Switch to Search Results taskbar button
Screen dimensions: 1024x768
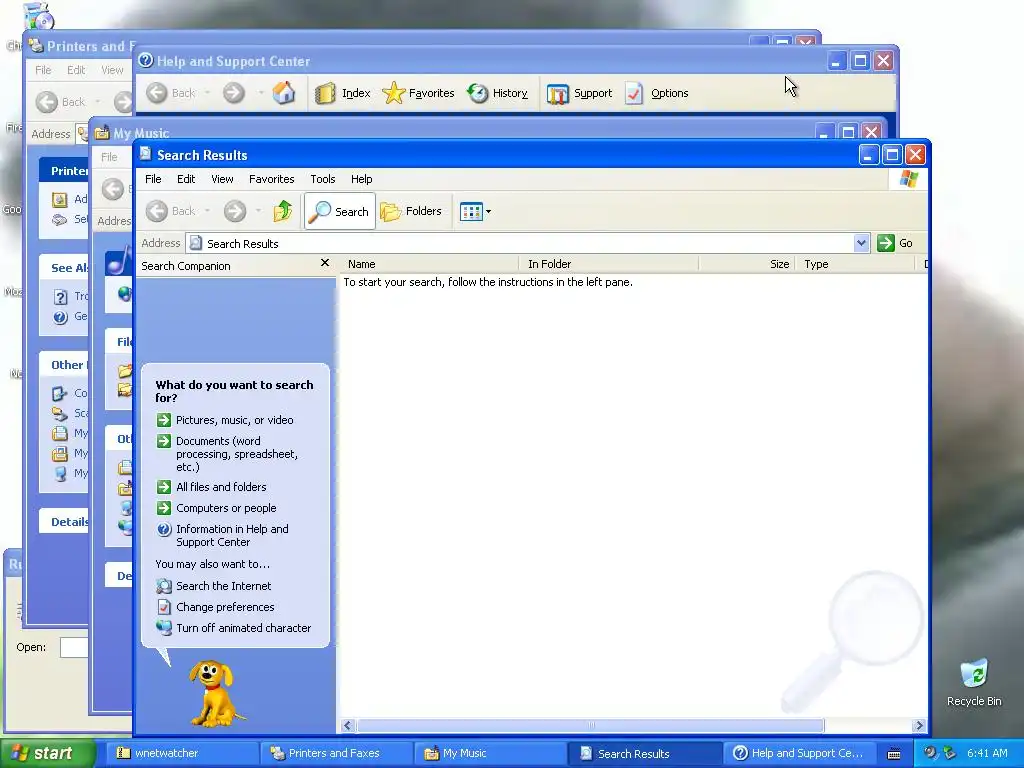[x=644, y=753]
